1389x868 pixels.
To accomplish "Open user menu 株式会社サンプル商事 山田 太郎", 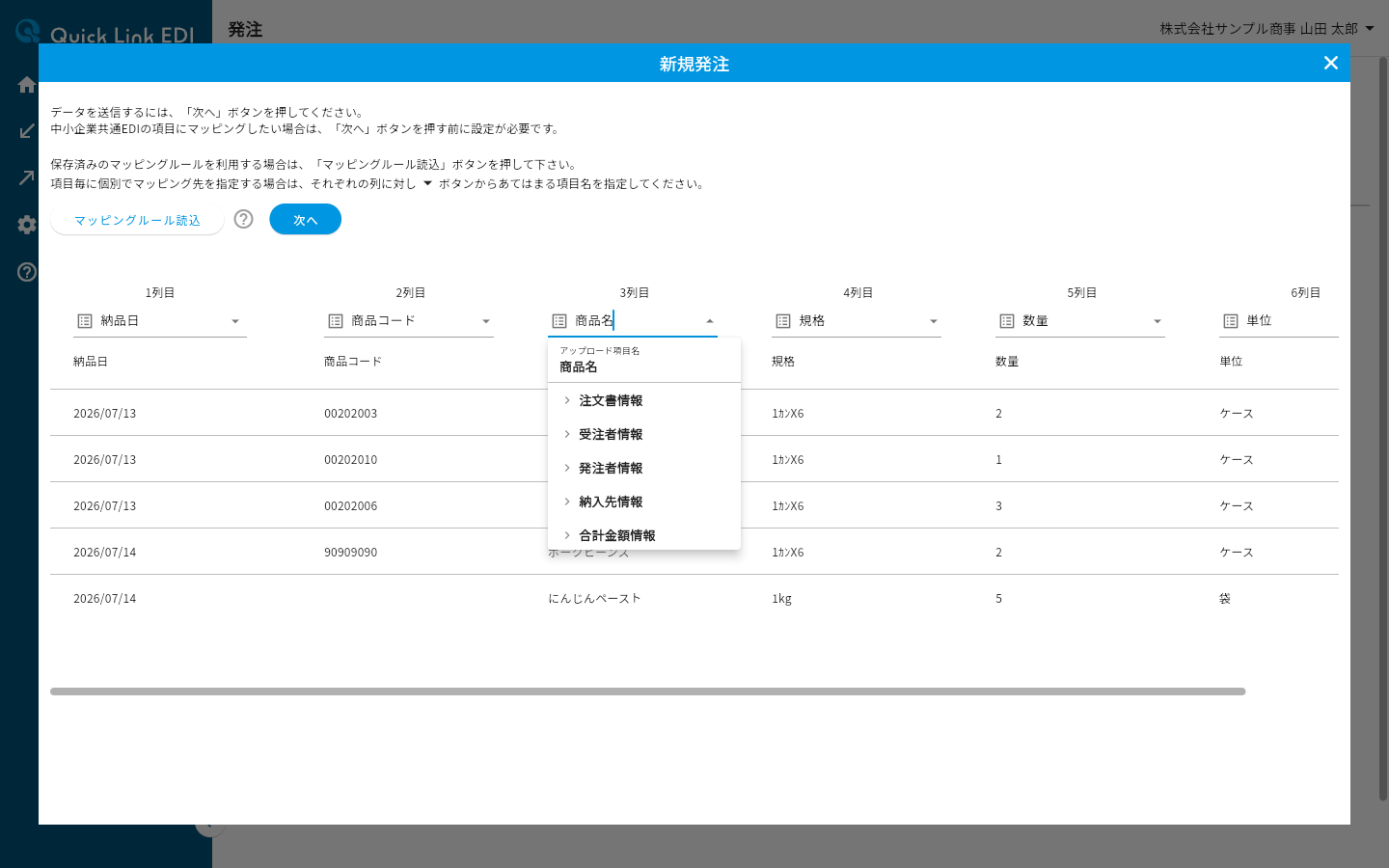I will [1266, 29].
